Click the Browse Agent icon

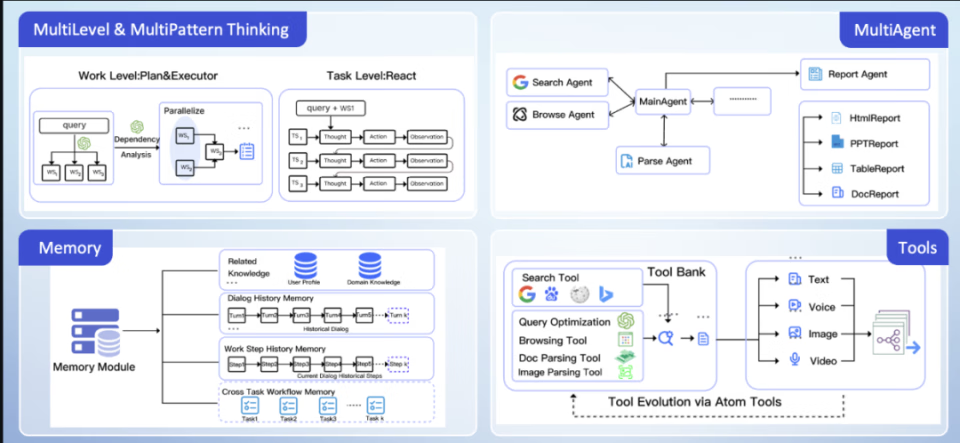click(x=519, y=115)
